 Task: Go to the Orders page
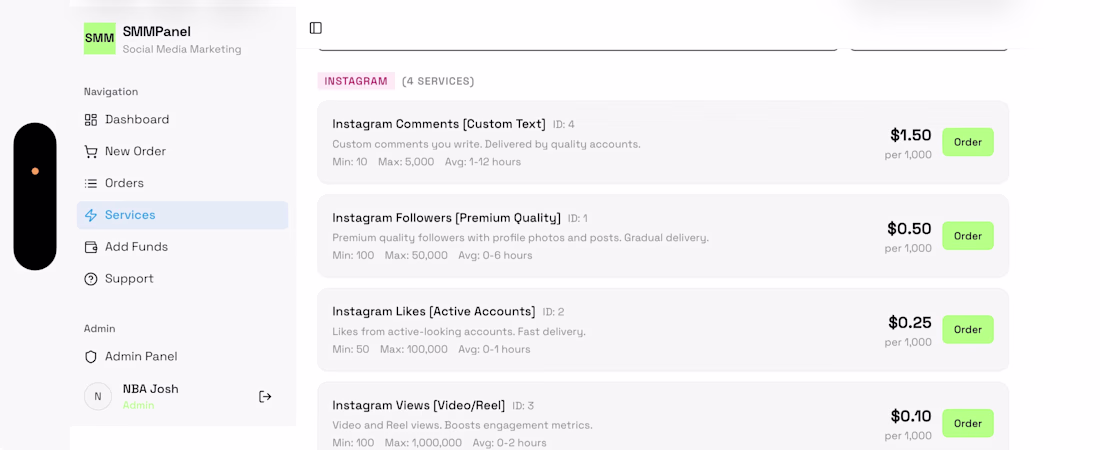coord(124,184)
